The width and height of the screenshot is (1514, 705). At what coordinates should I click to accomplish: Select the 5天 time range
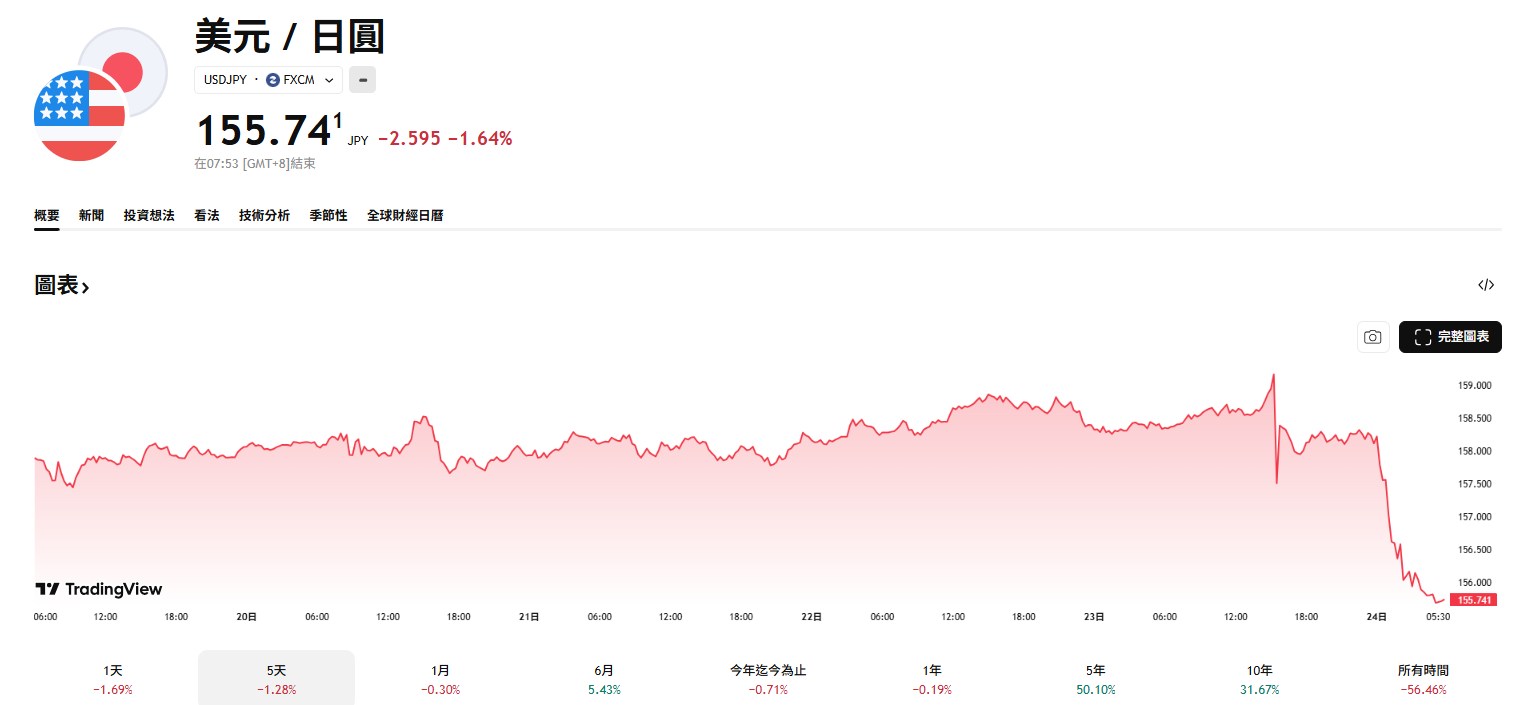(x=276, y=678)
